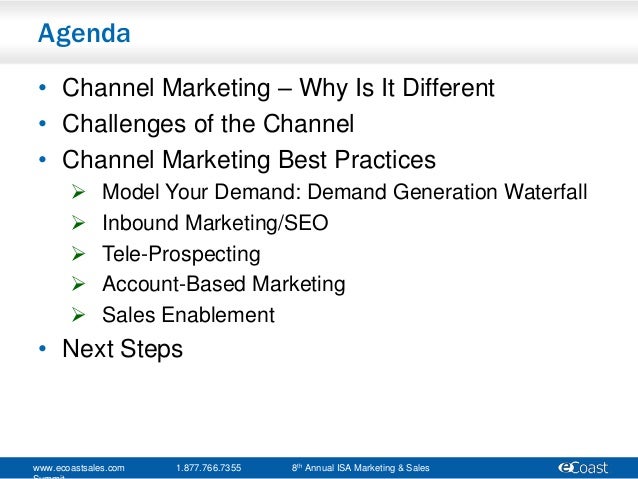The width and height of the screenshot is (638, 479).
Task: Click the 'Next Steps' bullet
Action: coord(122,349)
